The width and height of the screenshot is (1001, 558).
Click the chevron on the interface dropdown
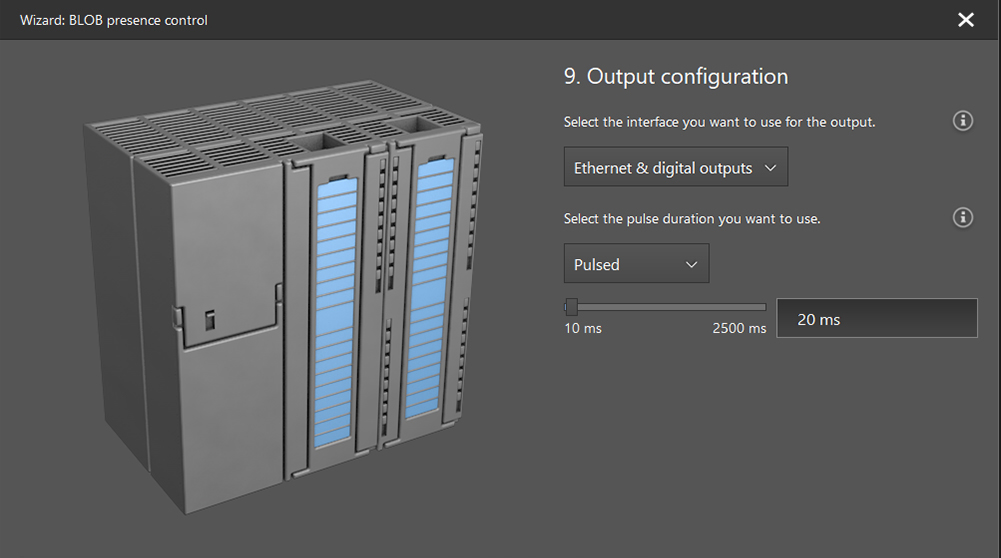pos(770,168)
